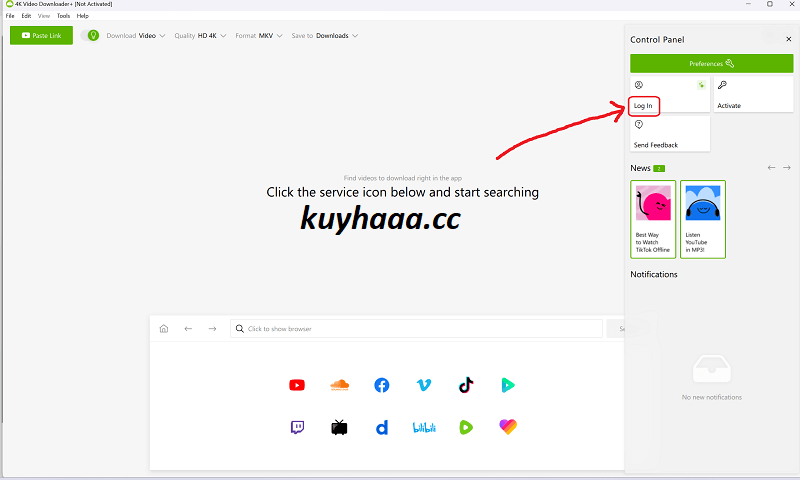
Task: Click the search magnifier icon in browser bar
Action: pyautogui.click(x=240, y=329)
